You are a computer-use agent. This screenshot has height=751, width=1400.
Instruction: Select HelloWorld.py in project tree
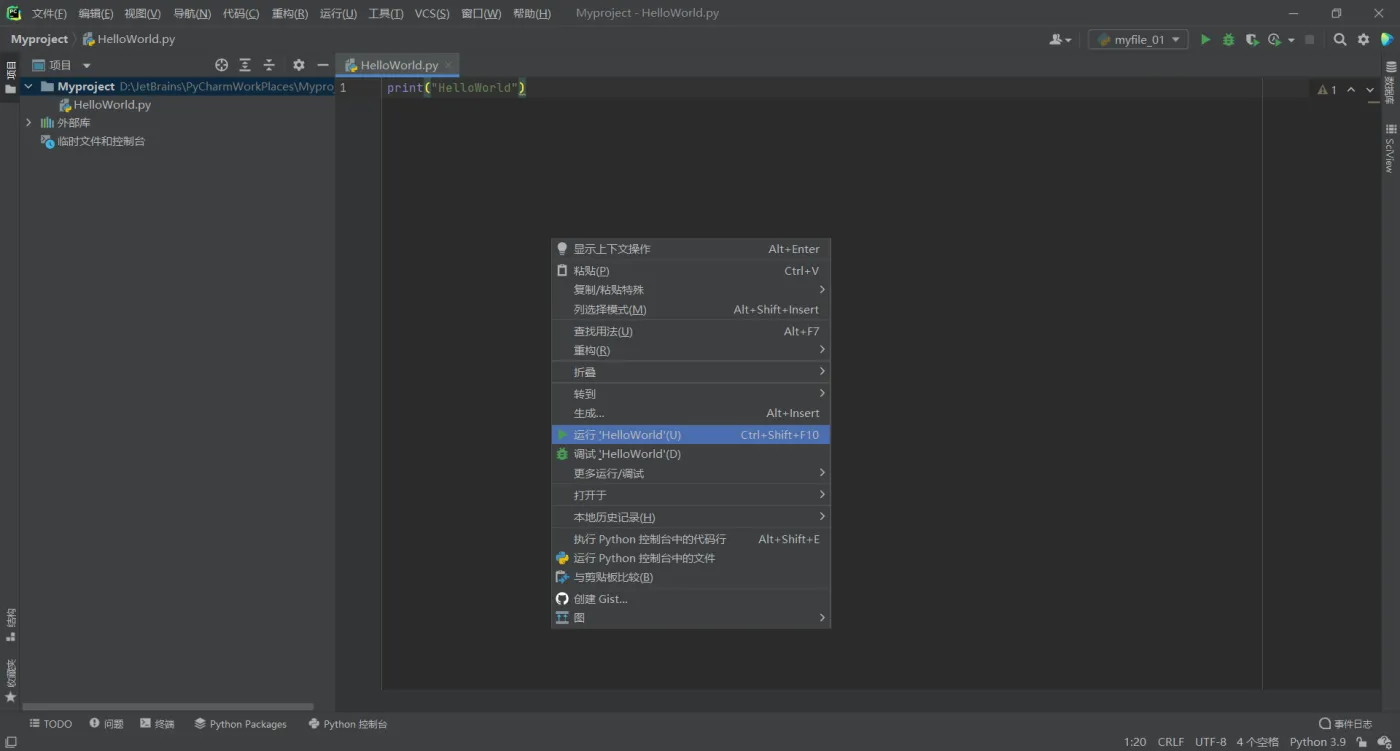pos(104,105)
